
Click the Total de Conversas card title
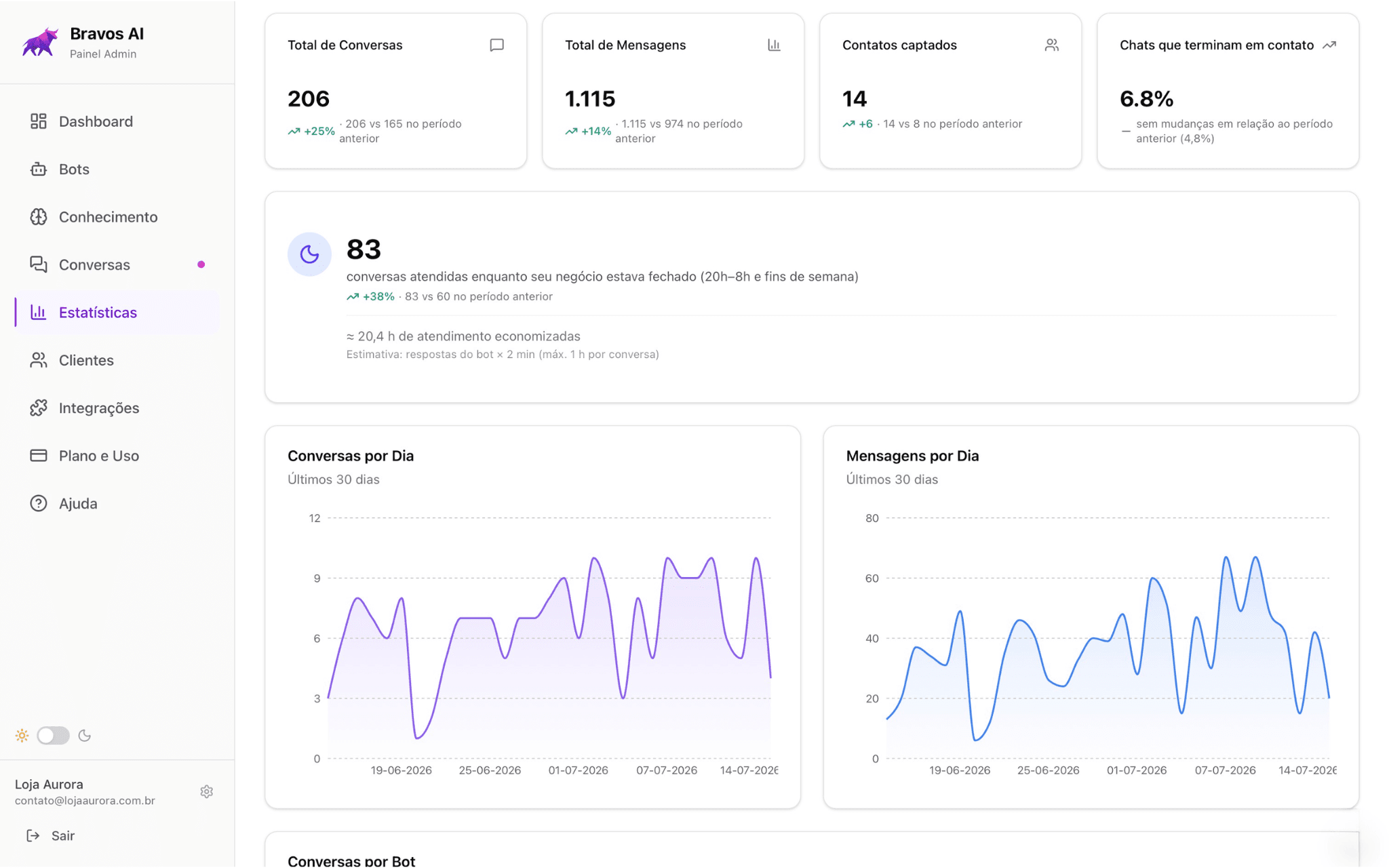(345, 45)
